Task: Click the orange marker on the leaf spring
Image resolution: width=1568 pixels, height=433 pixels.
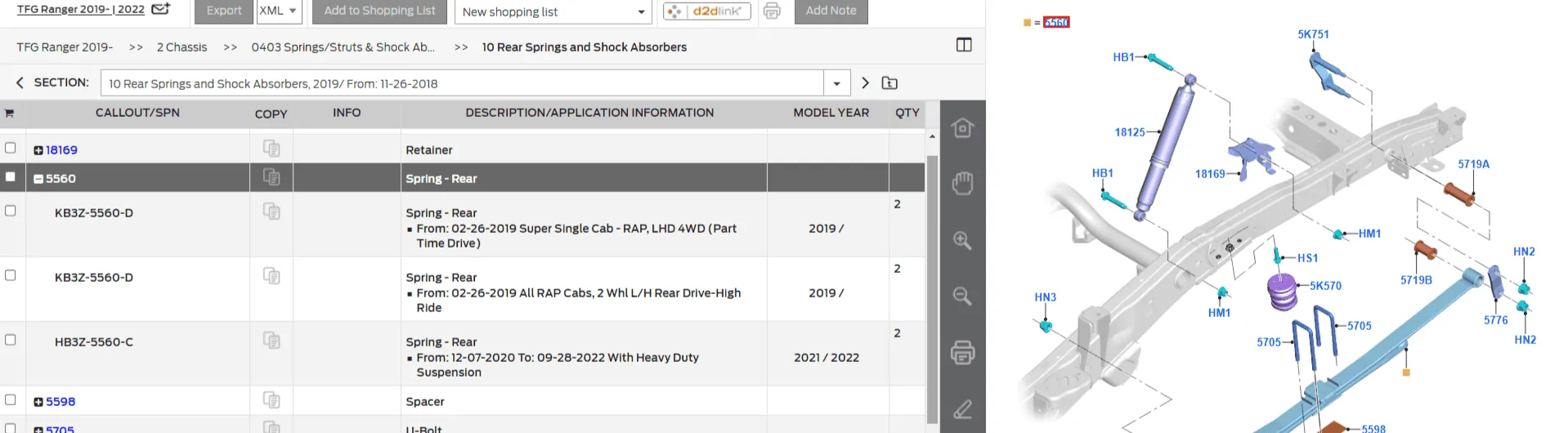Action: (1406, 373)
